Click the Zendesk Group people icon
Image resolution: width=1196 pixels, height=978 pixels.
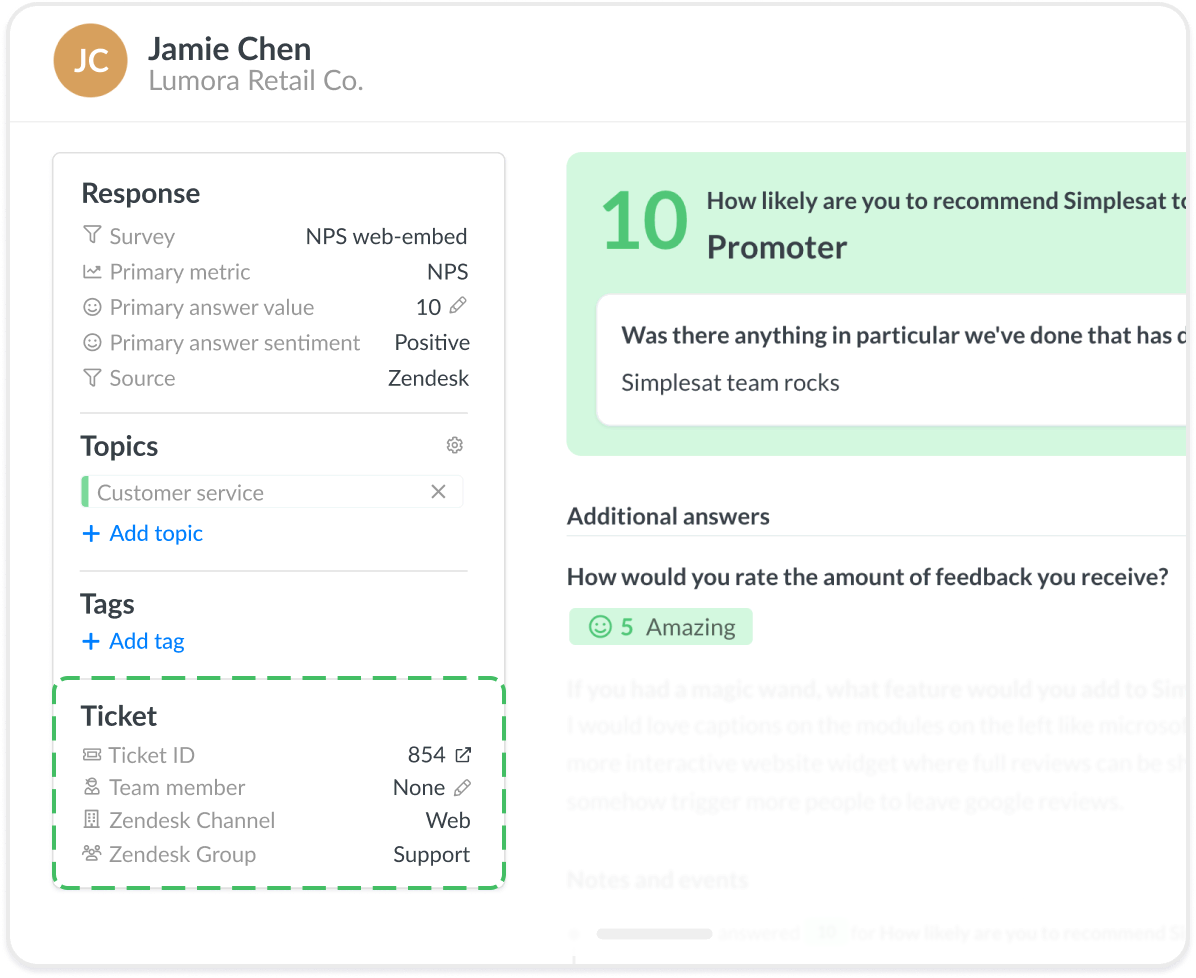coord(92,854)
